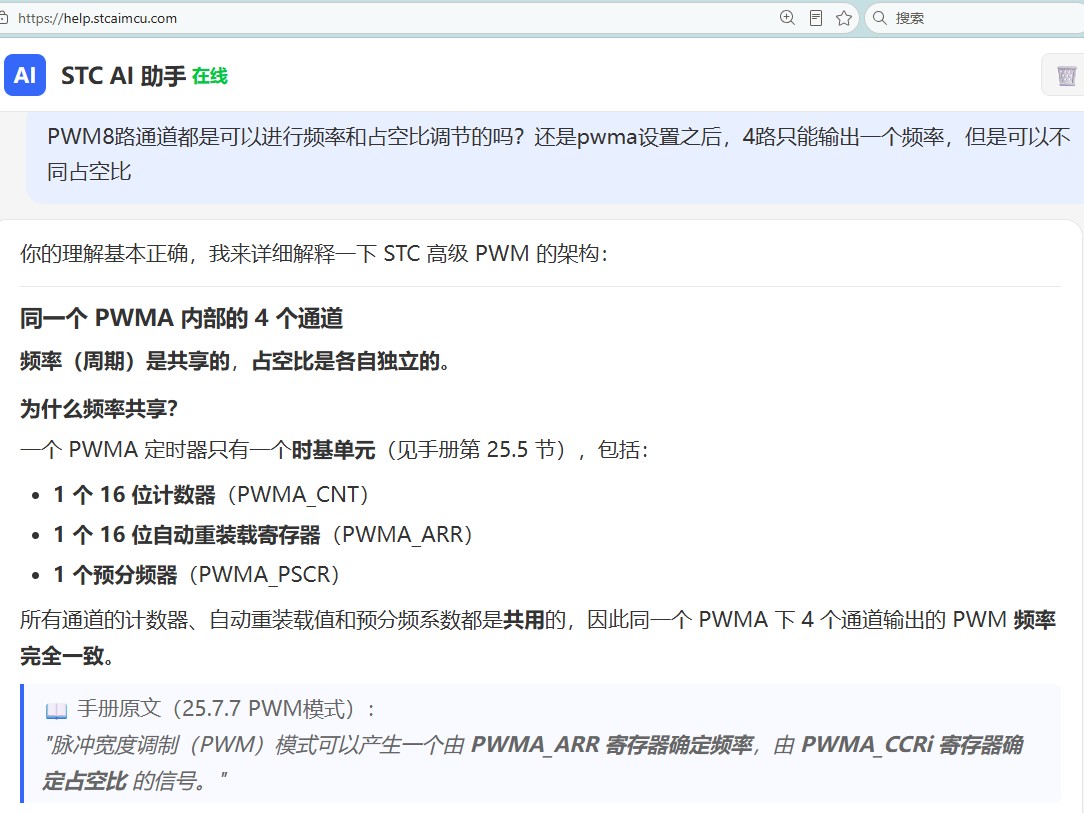Click the intro line 你的理解基本正确

(x=314, y=254)
